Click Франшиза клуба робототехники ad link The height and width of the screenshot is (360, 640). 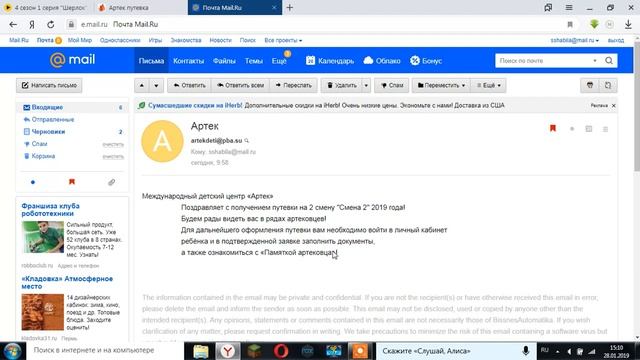pos(51,210)
